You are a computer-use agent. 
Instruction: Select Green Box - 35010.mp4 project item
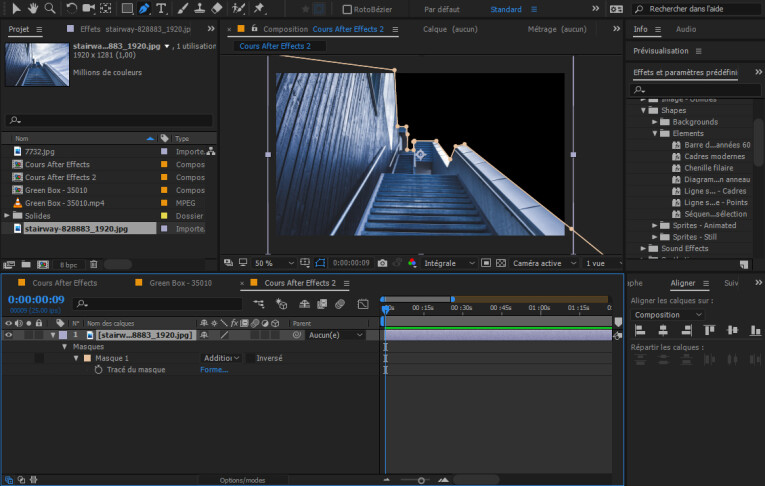pyautogui.click(x=64, y=203)
